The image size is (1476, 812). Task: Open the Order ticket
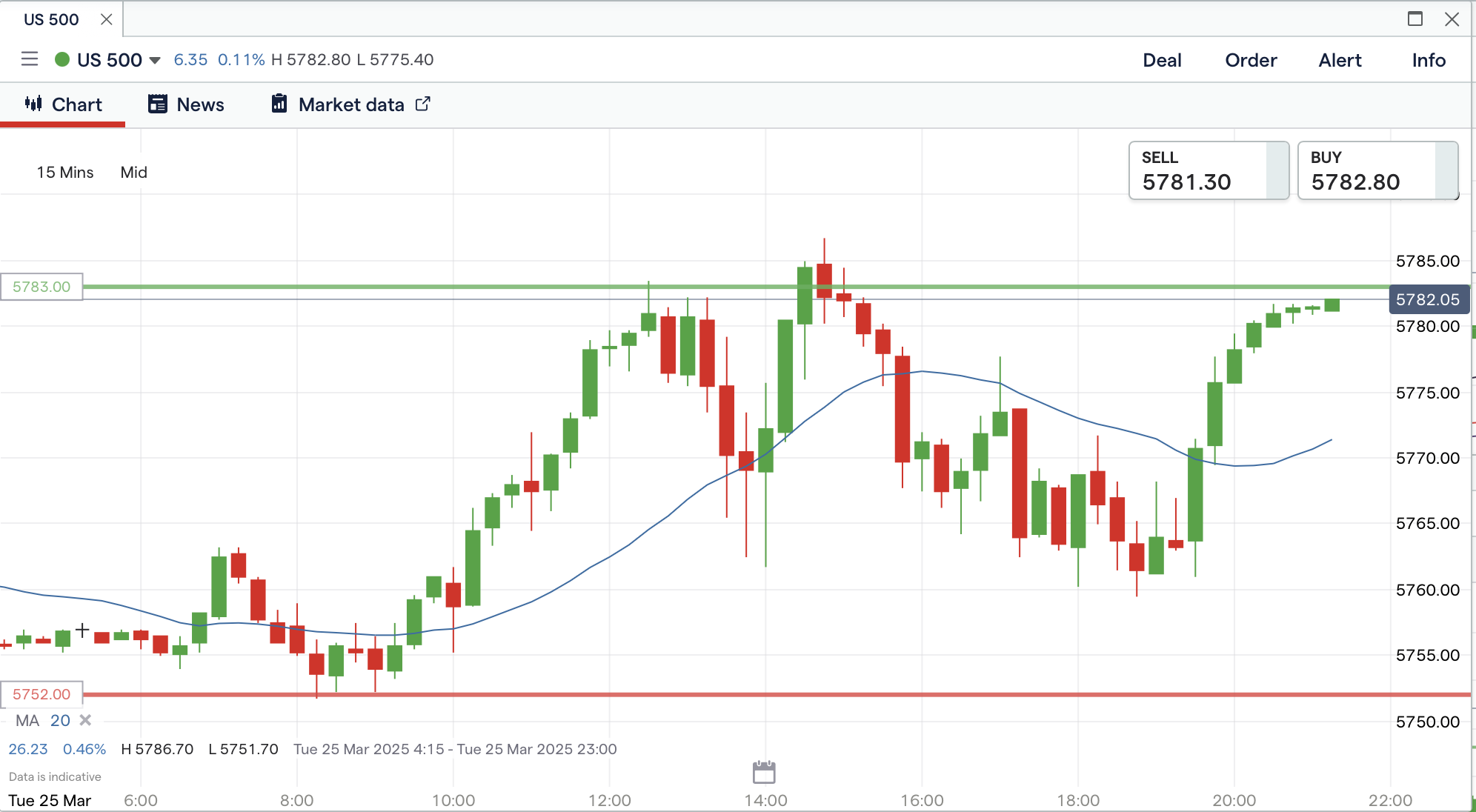click(x=1251, y=60)
